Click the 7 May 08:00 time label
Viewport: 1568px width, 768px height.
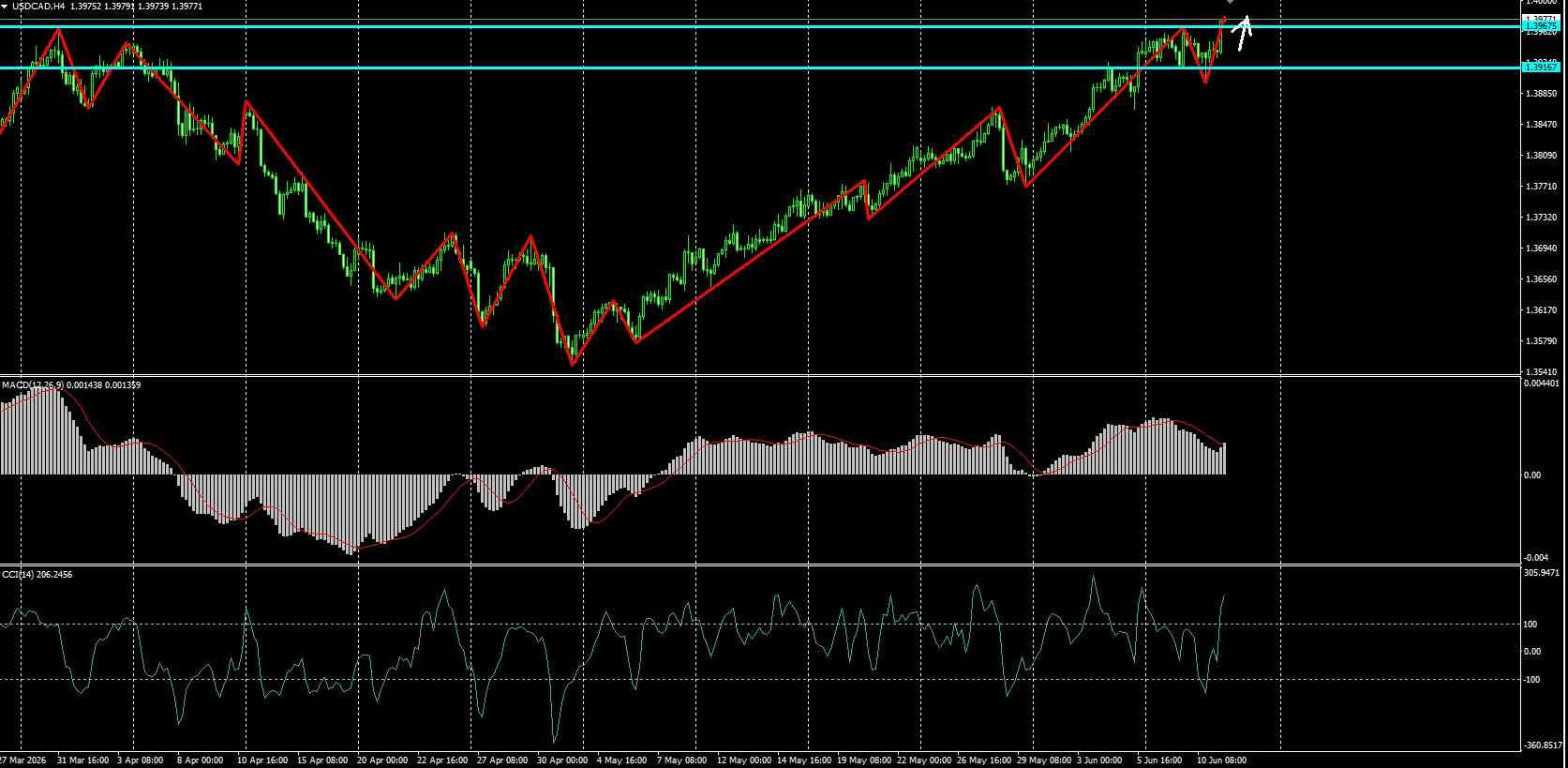point(681,760)
